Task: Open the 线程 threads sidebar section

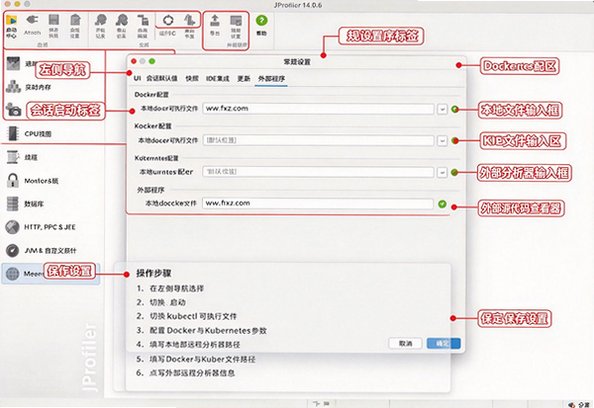Action: click(22, 157)
